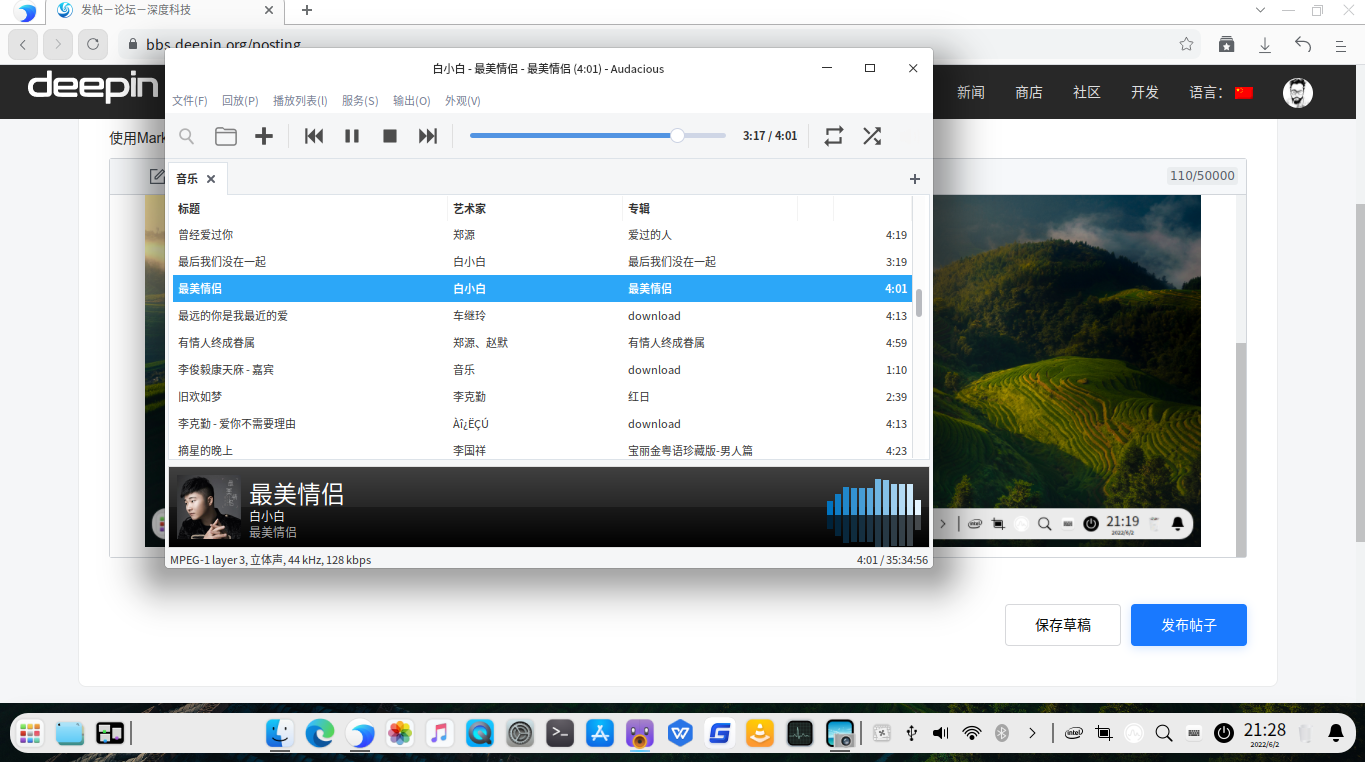This screenshot has height=762, width=1365.
Task: Stop playback in Audacious
Action: click(x=389, y=136)
